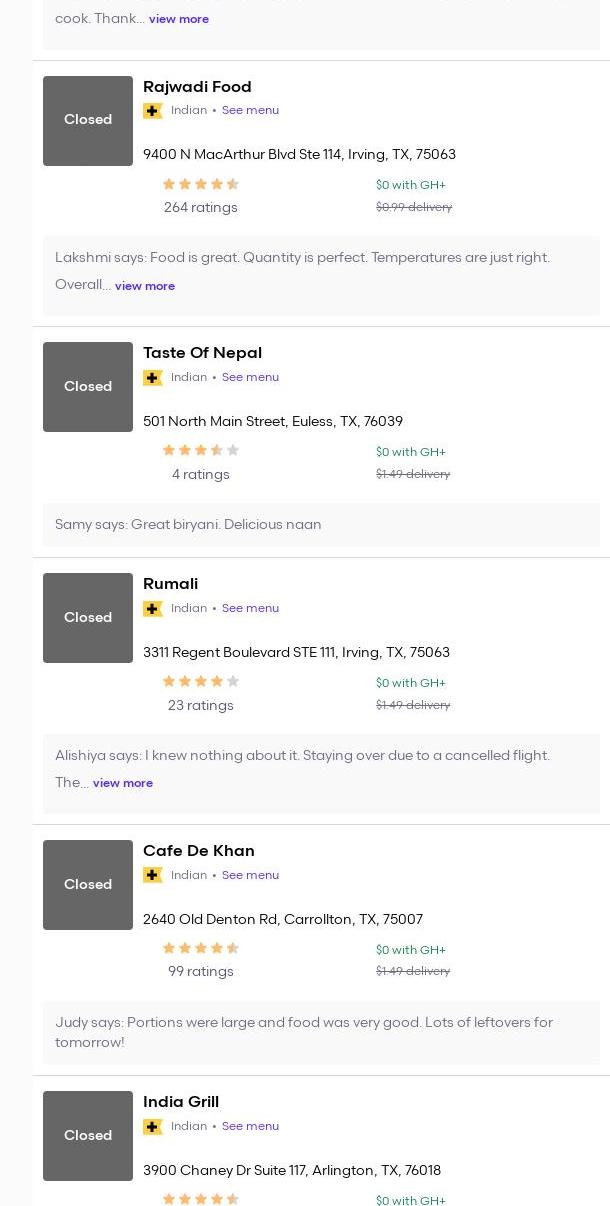Open See menu for Cafe De Khan

(250, 876)
